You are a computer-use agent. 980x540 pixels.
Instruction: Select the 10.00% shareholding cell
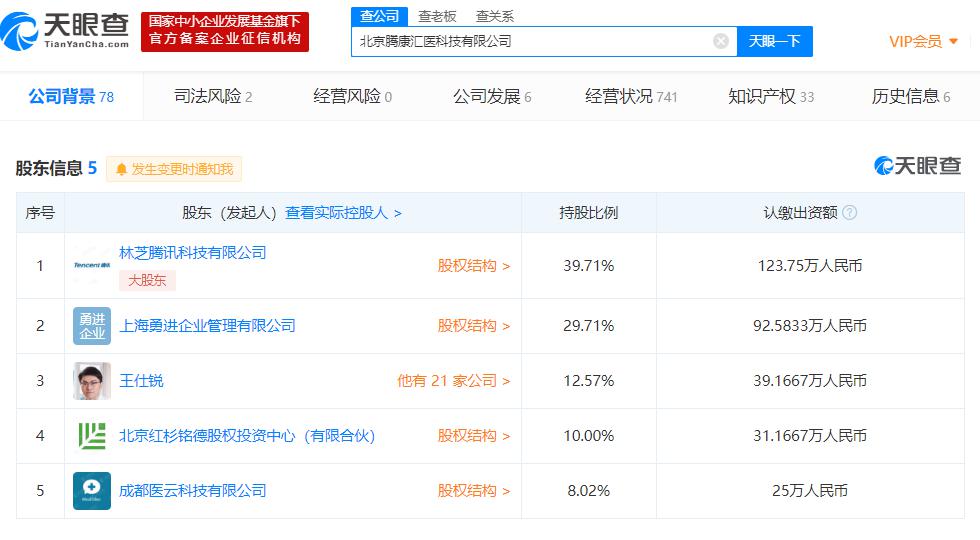[x=589, y=436]
